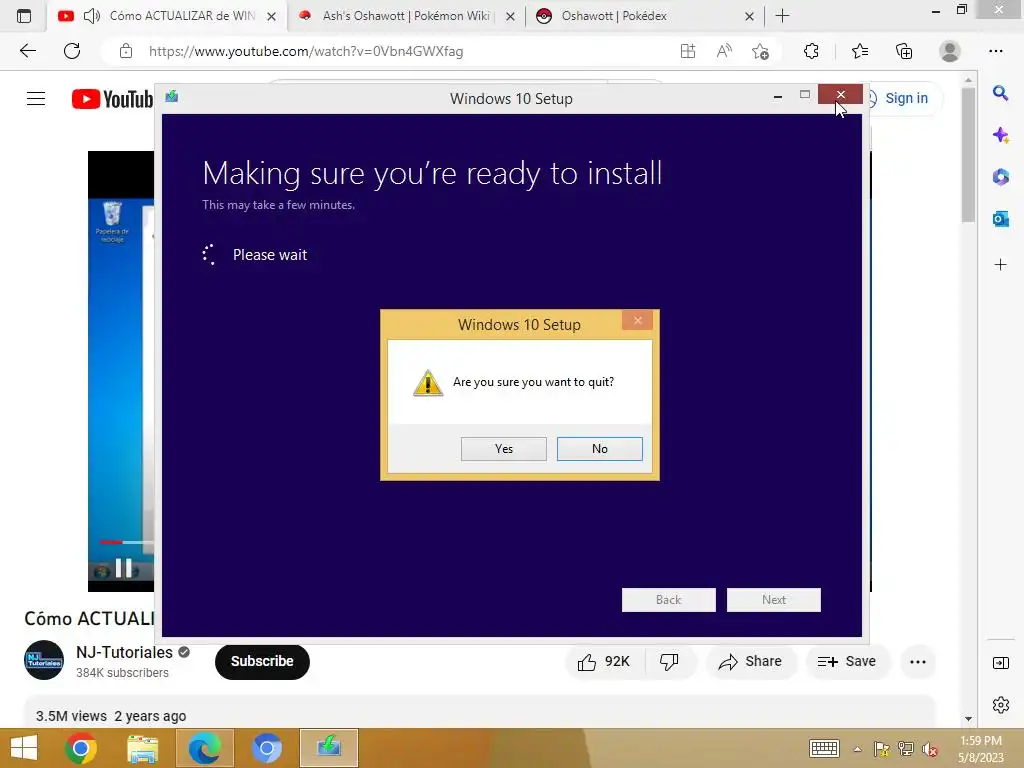This screenshot has width=1024, height=768.
Task: Open the muted volume tray icon
Action: click(x=930, y=749)
